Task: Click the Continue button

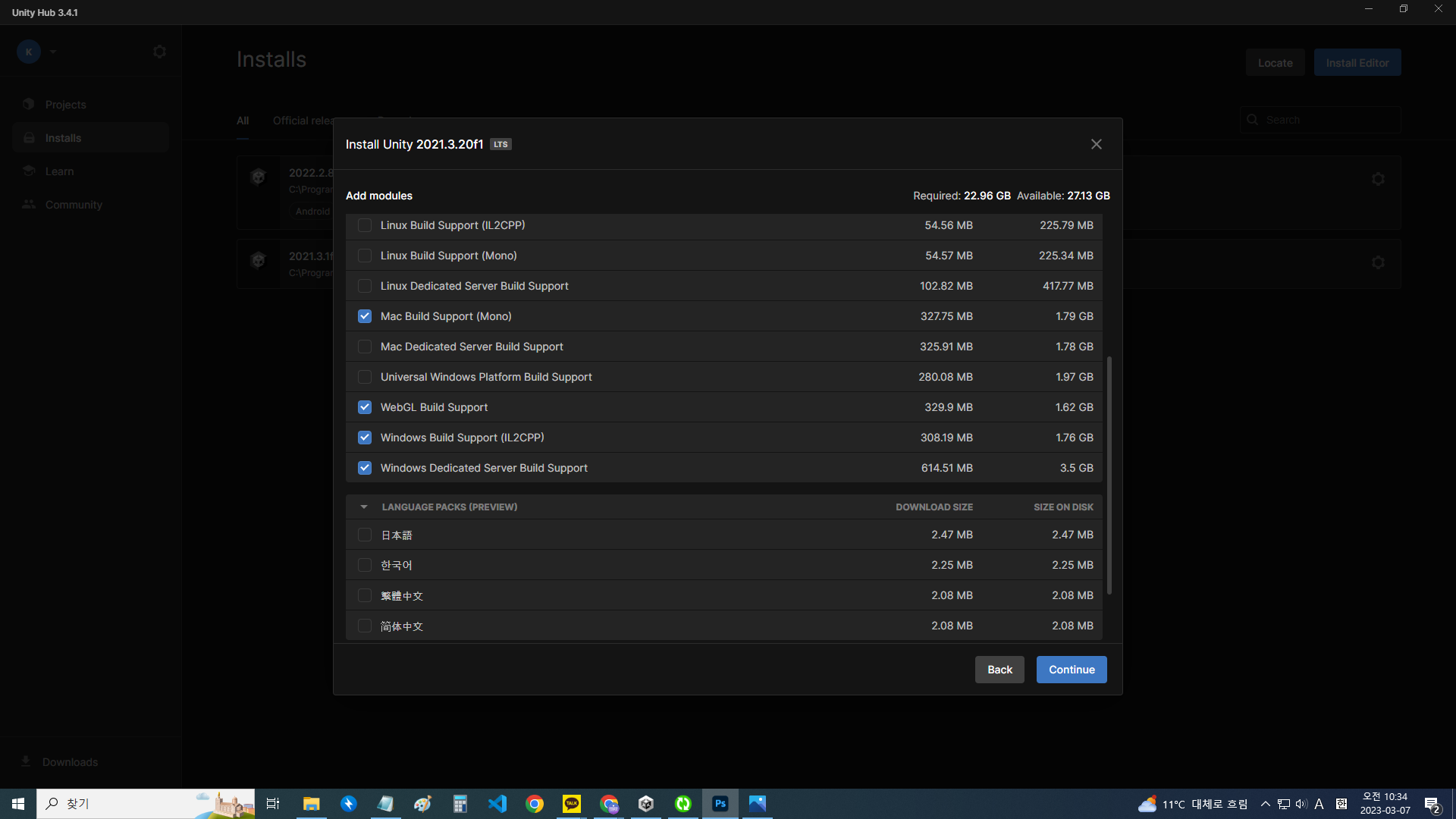Action: click(x=1072, y=670)
